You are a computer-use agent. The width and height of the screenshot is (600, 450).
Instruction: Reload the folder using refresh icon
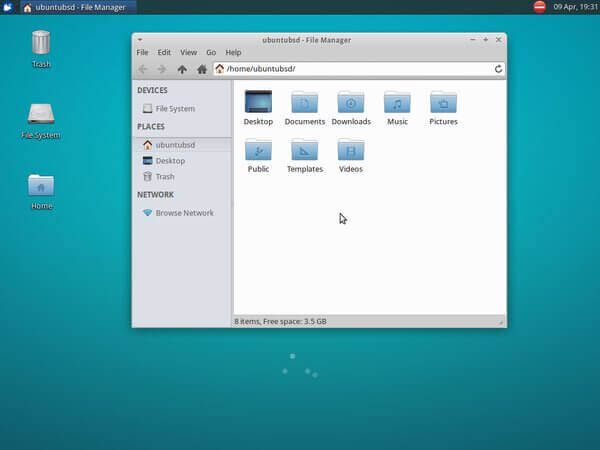coord(498,69)
